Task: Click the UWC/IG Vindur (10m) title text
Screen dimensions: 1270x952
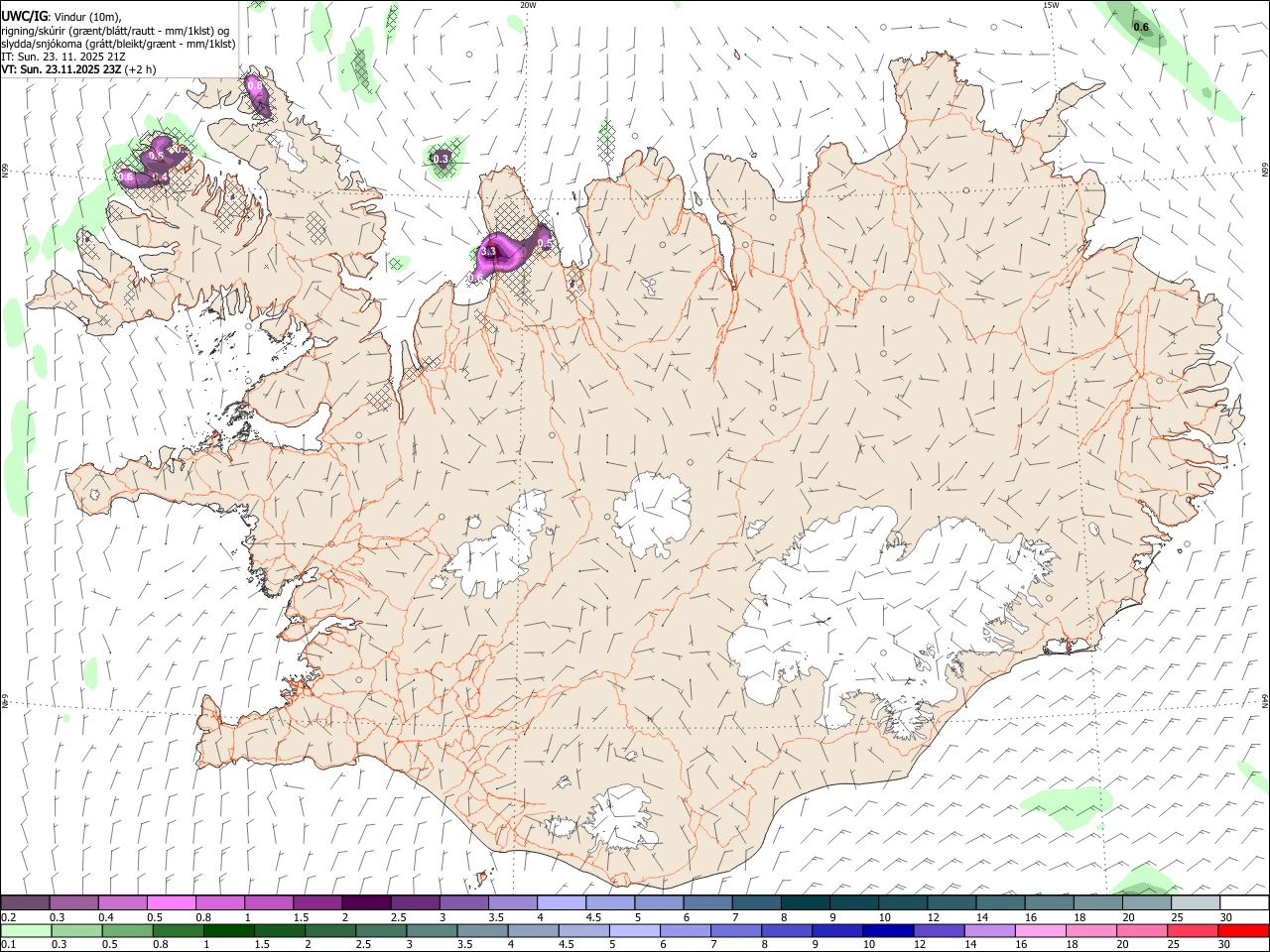Action: 62,16
